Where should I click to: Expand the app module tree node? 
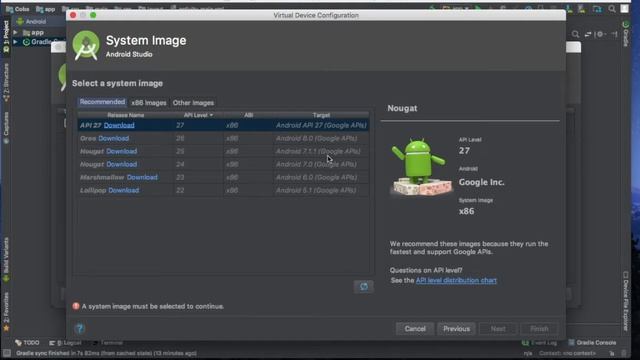tap(16, 32)
